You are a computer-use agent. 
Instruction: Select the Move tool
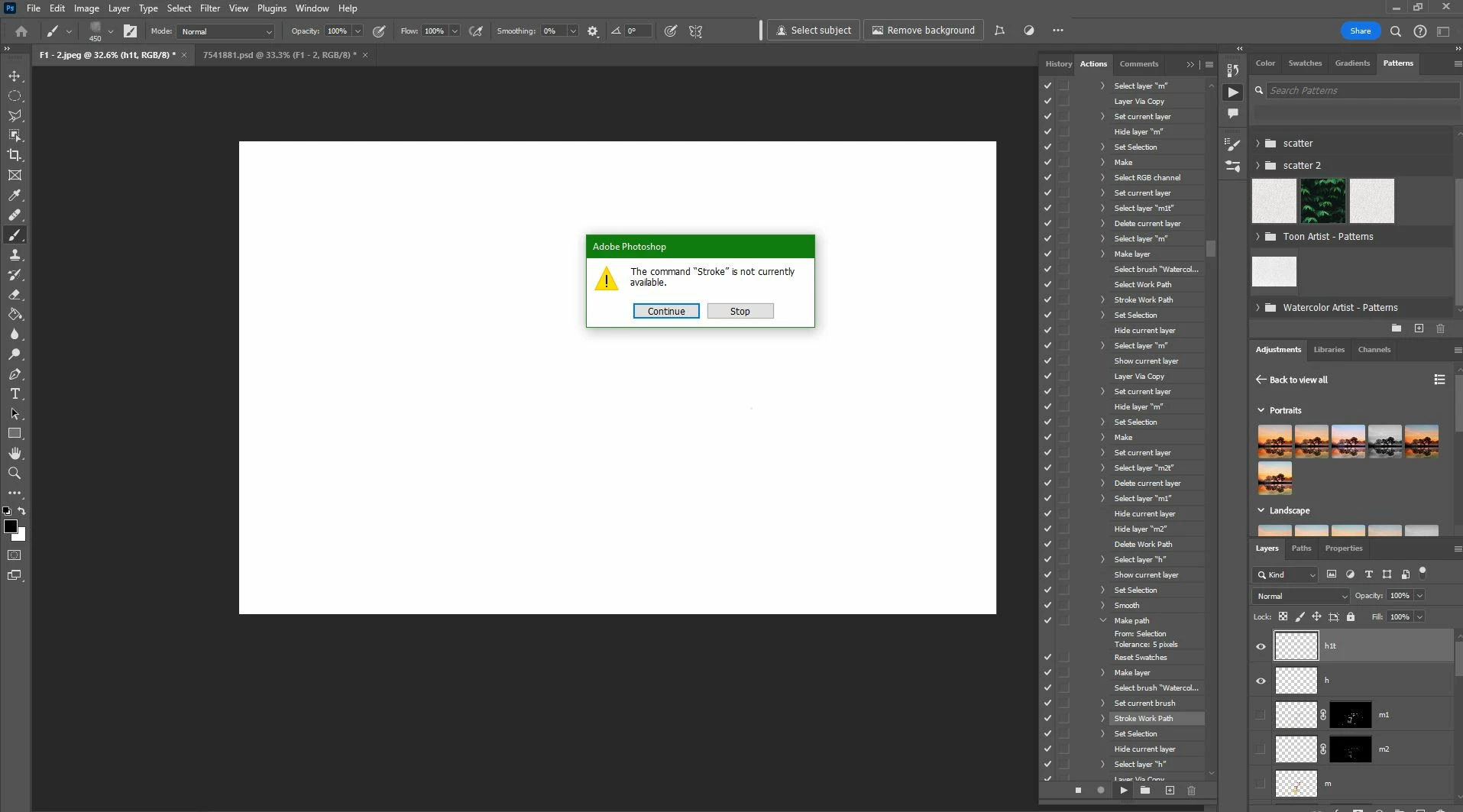(15, 76)
